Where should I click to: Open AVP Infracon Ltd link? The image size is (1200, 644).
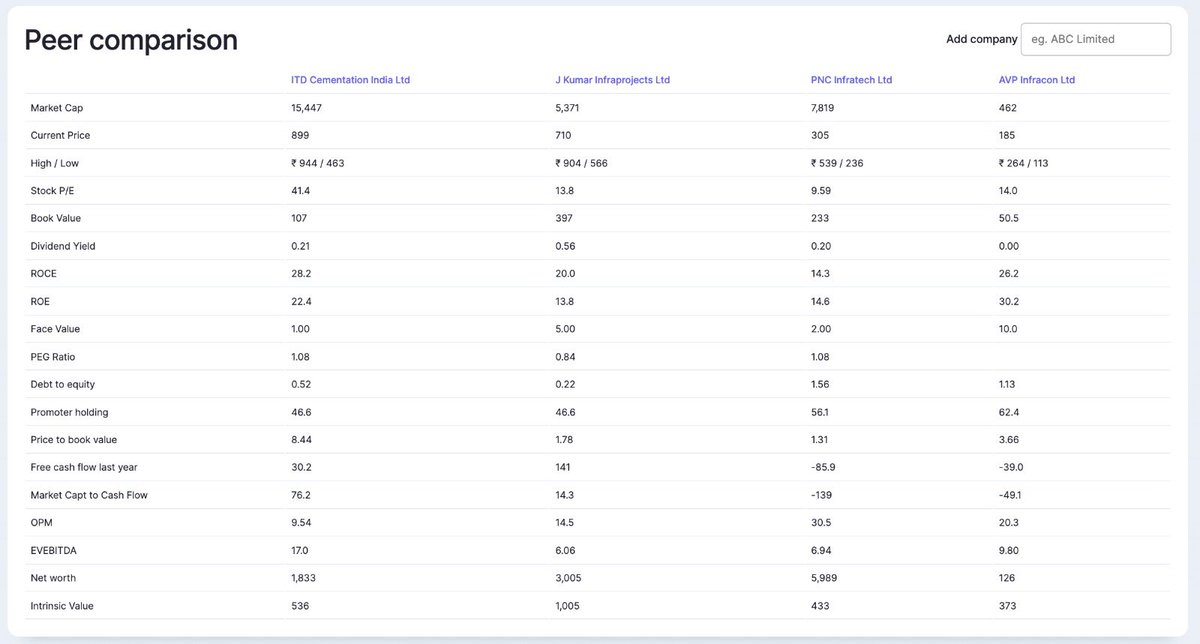tap(1037, 80)
